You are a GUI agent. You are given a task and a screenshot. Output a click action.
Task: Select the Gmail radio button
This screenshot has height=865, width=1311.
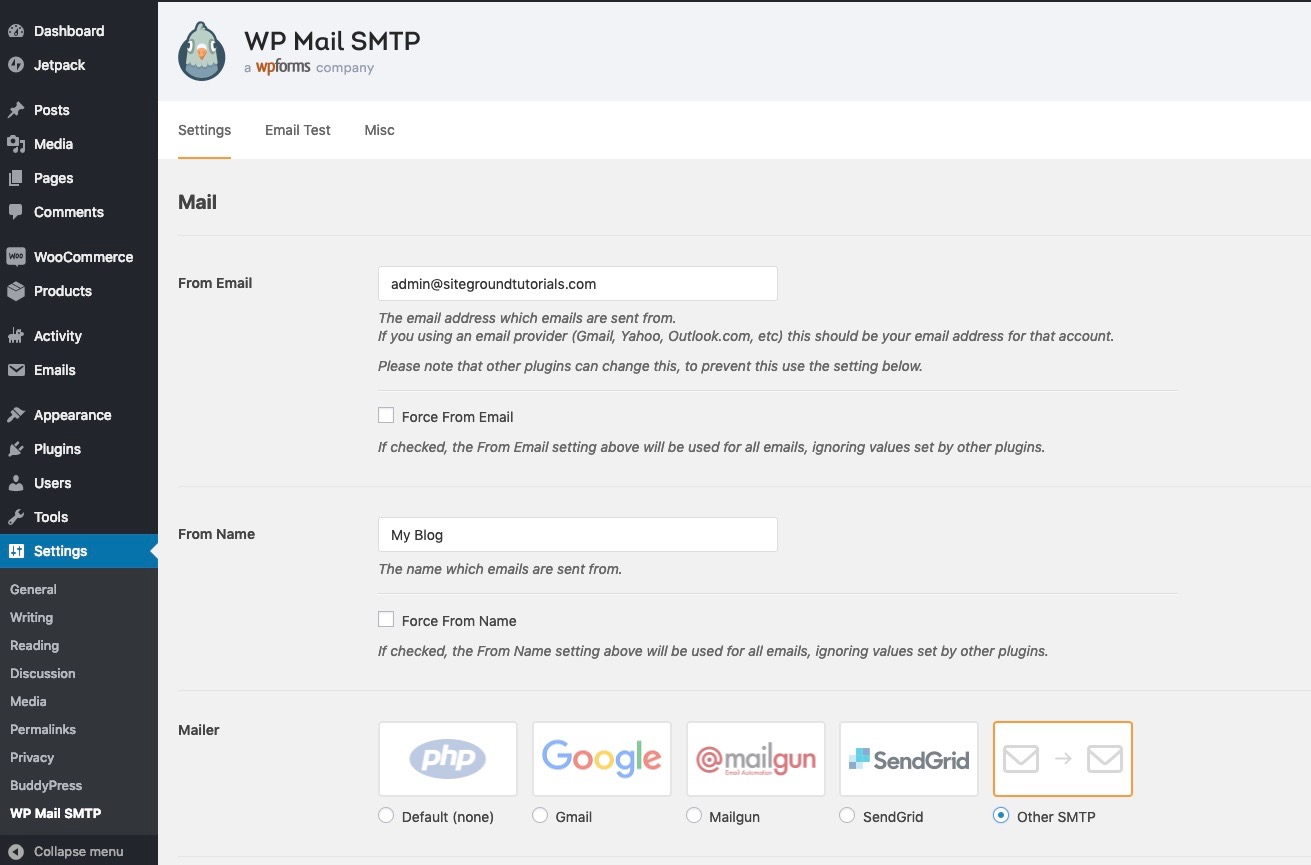tap(540, 815)
